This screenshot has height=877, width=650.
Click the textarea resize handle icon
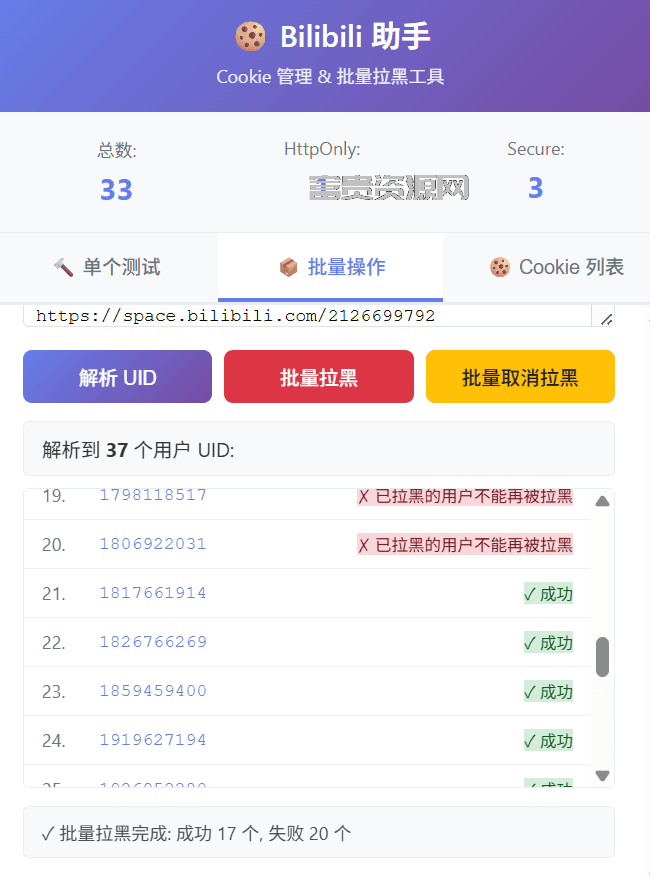click(607, 319)
